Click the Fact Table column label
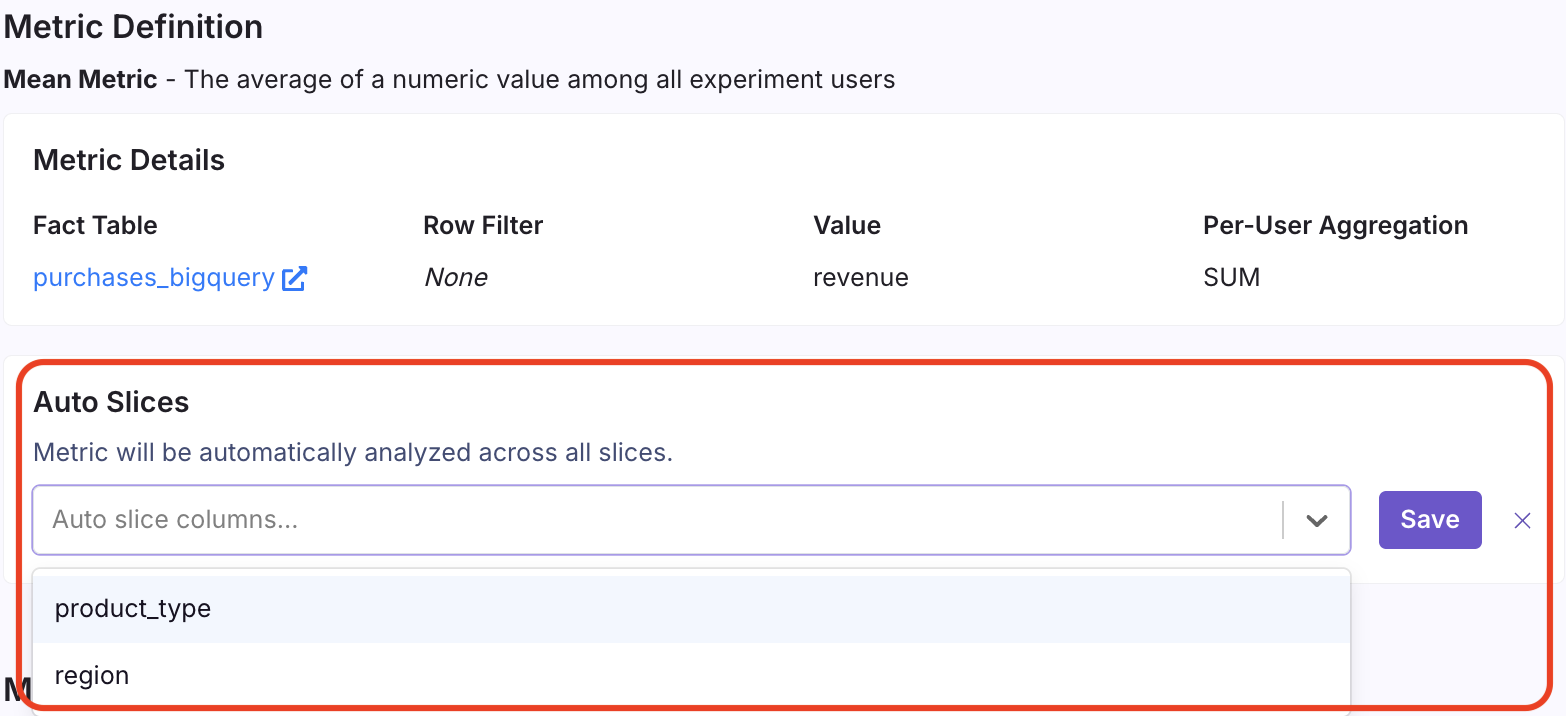Screen dimensions: 1566x716 95,226
